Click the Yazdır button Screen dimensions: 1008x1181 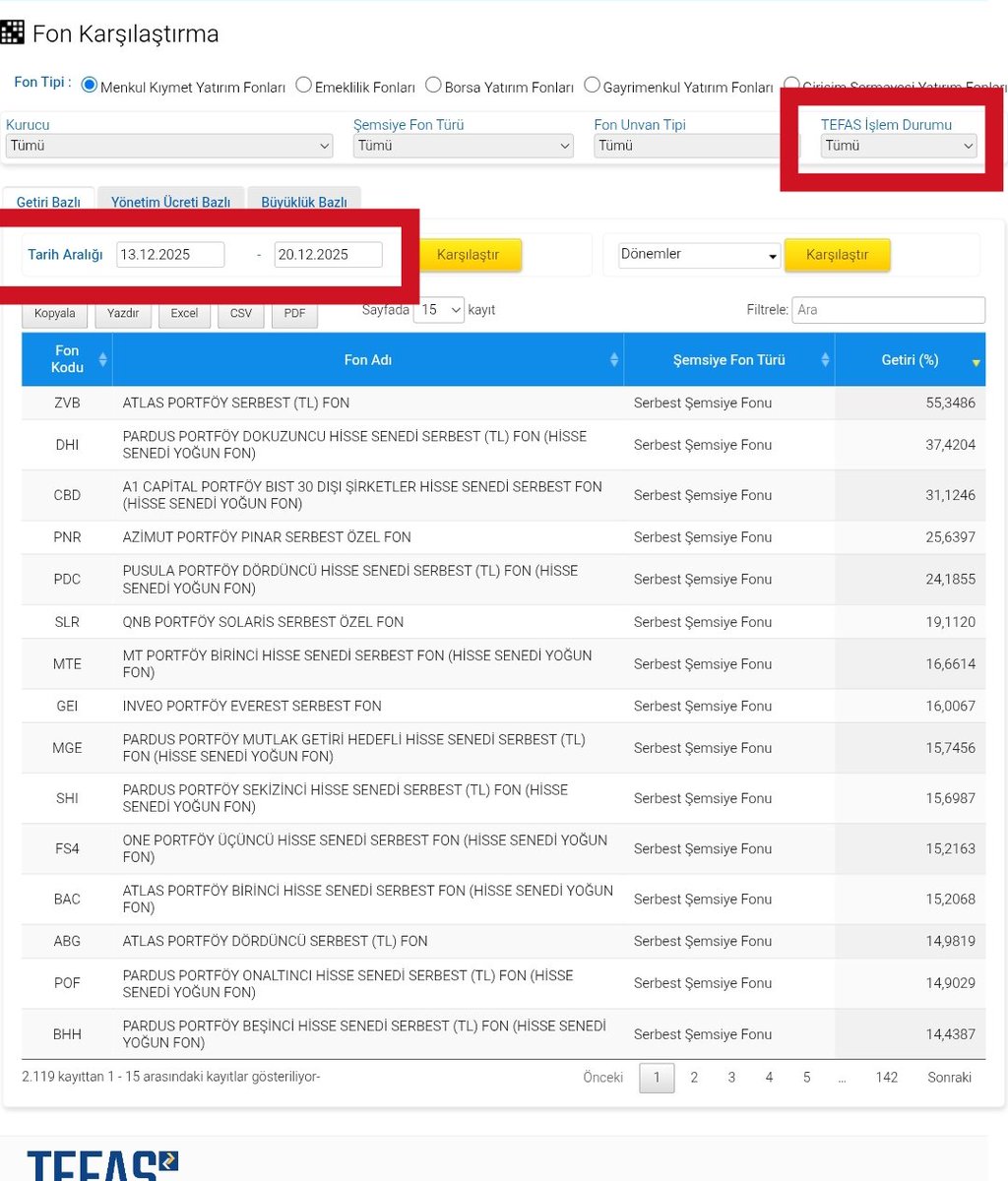click(x=123, y=314)
